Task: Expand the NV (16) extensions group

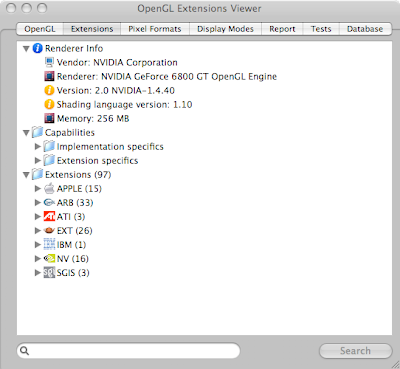Action: [38, 258]
